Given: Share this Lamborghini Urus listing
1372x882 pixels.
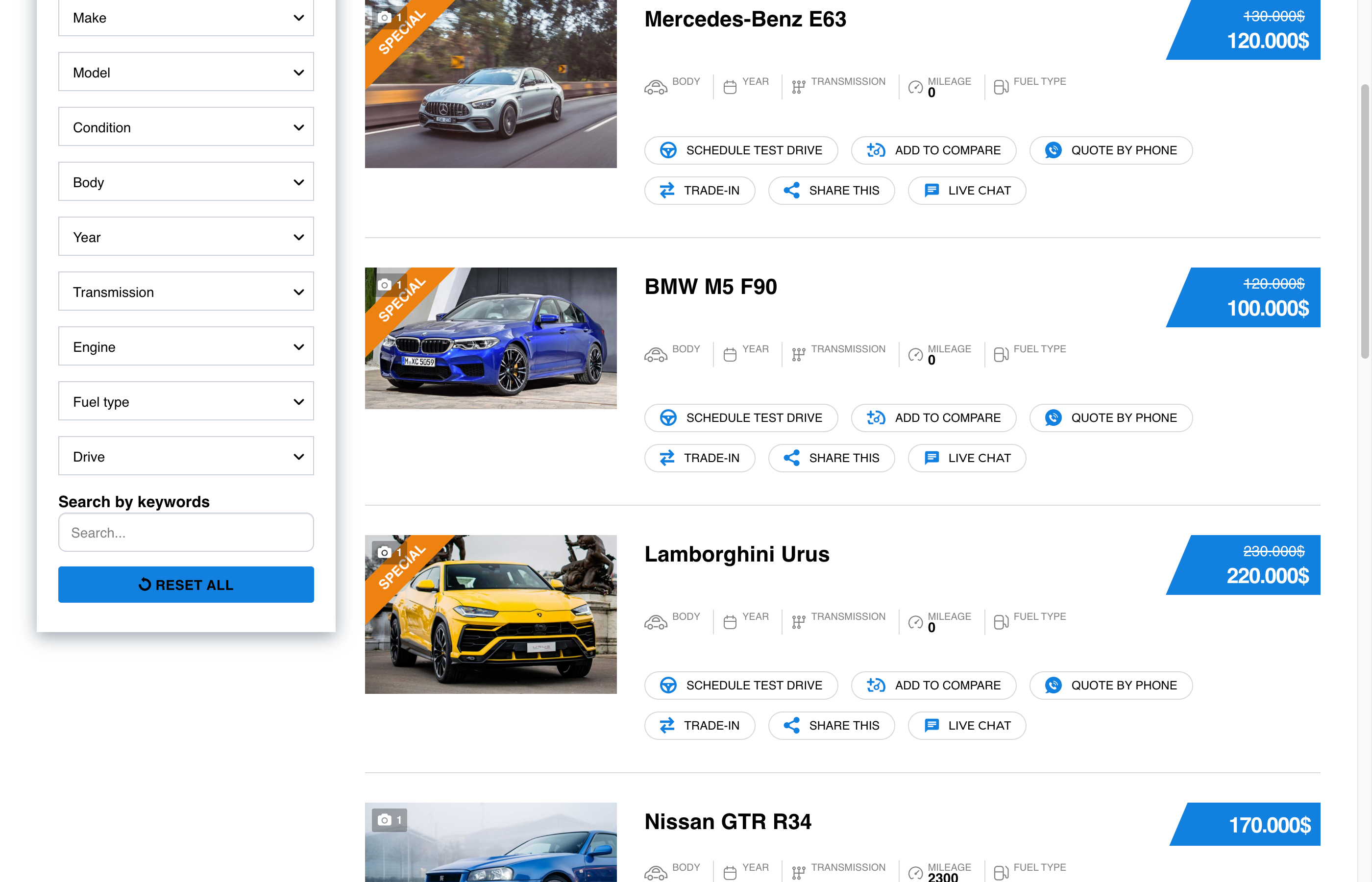Looking at the screenshot, I should [832, 725].
